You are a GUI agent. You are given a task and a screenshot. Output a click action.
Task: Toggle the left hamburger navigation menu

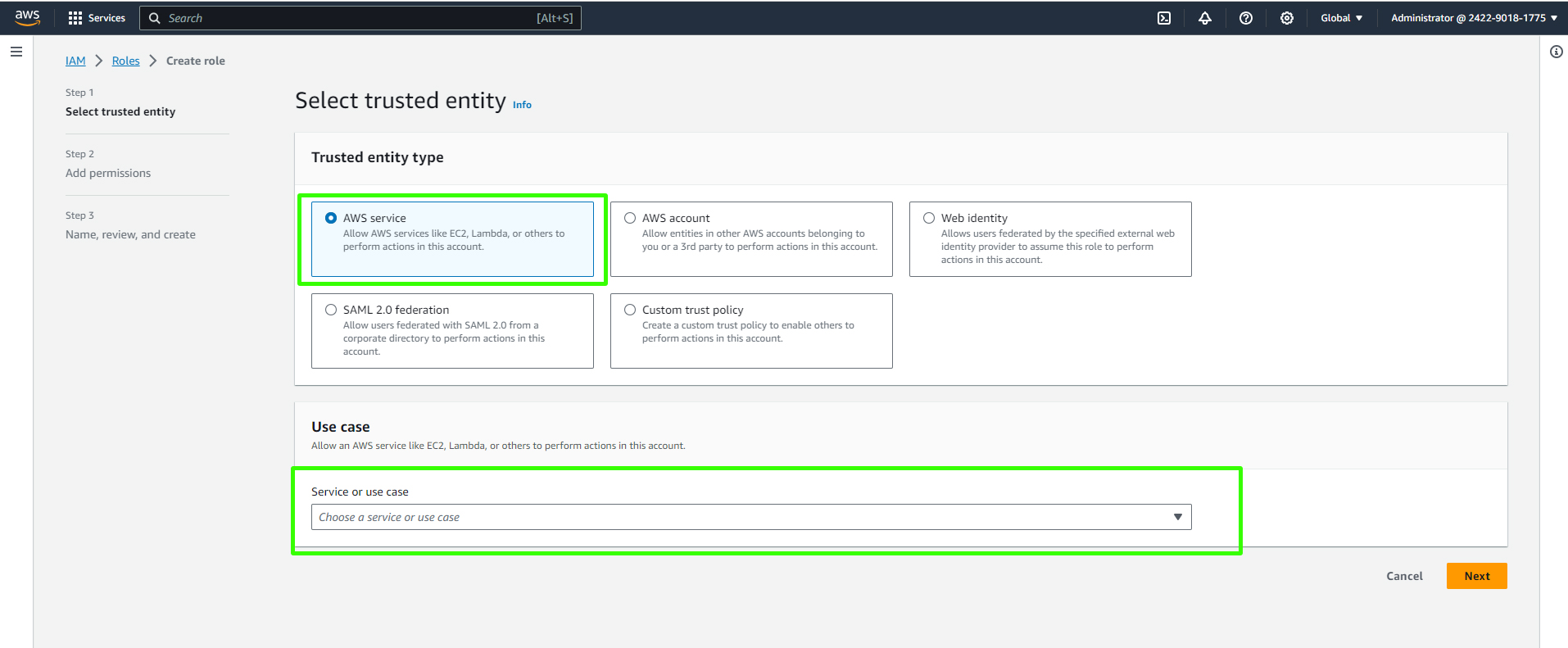click(16, 52)
